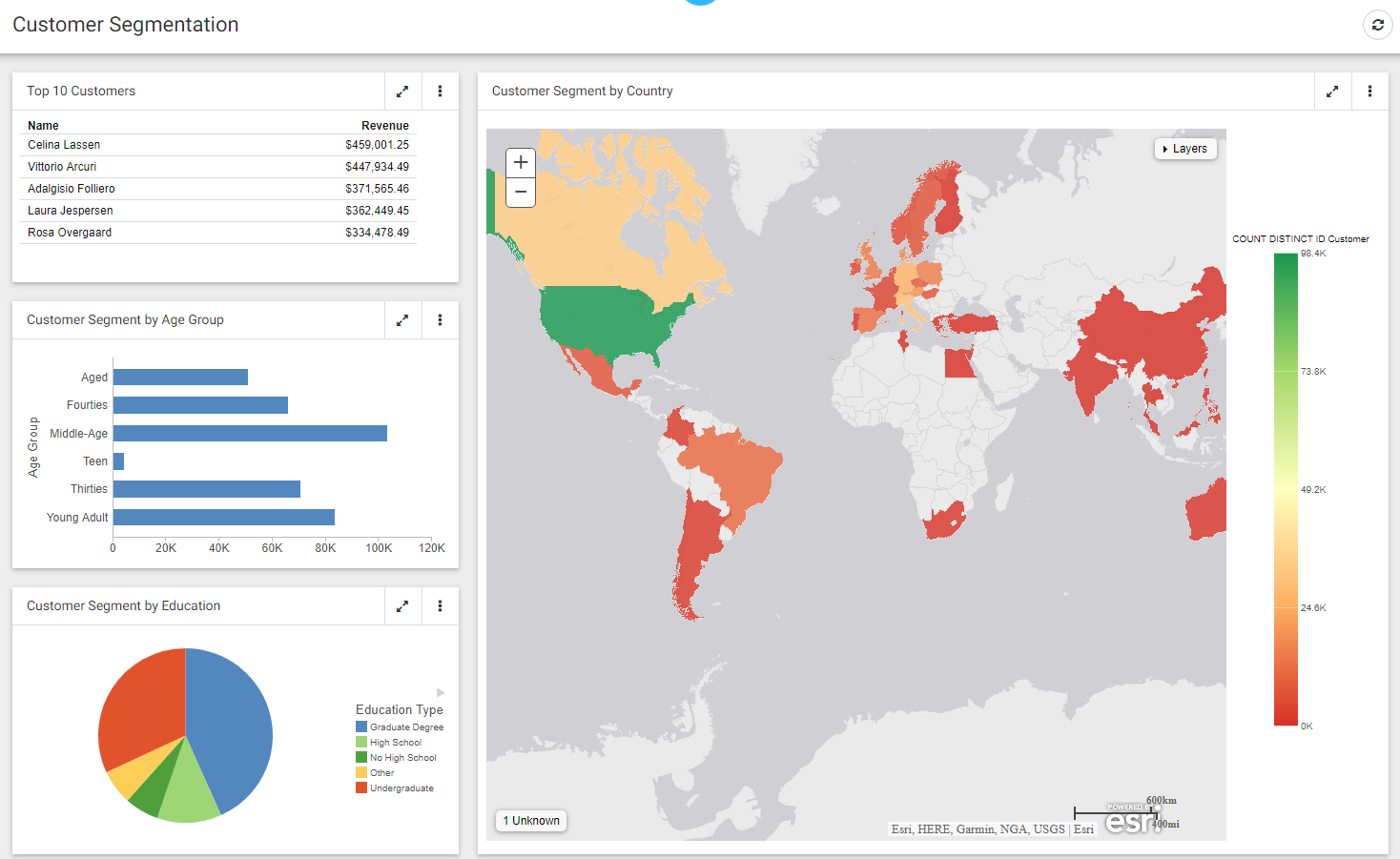This screenshot has width=1400, height=859.
Task: Select the Laura Jespersen row
Action: (218, 211)
